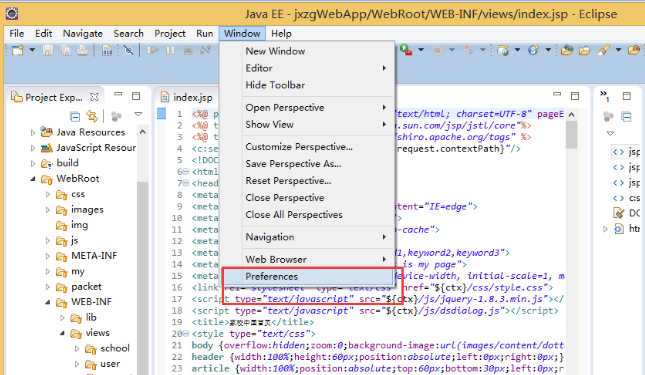645x375 pixels.
Task: Expand the images folder node
Action: pyautogui.click(x=47, y=210)
